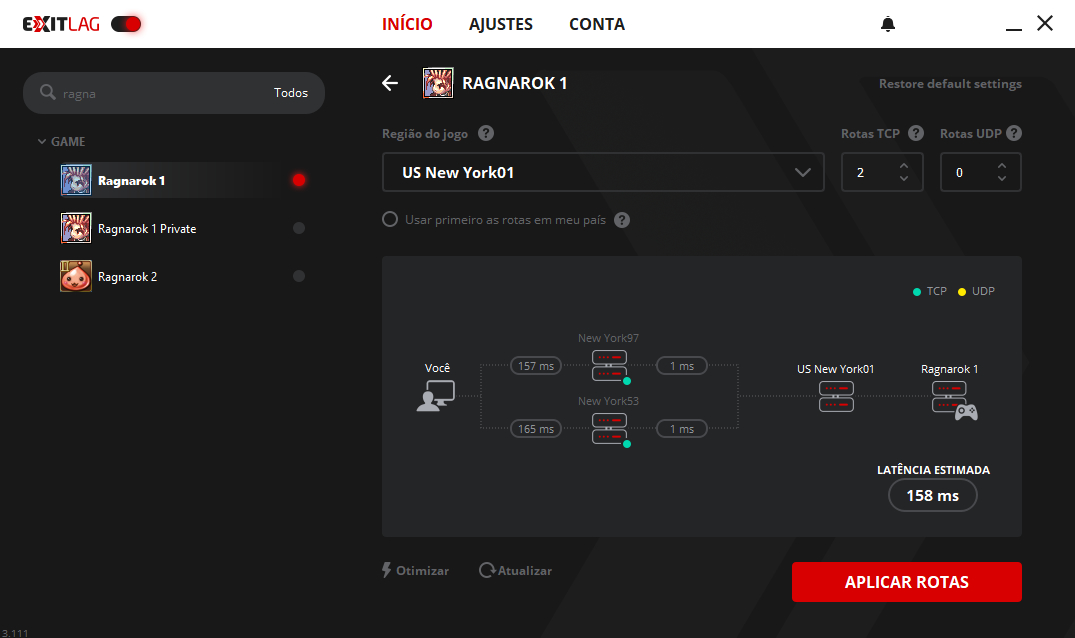
Task: Go back using the left arrow icon
Action: click(x=390, y=83)
